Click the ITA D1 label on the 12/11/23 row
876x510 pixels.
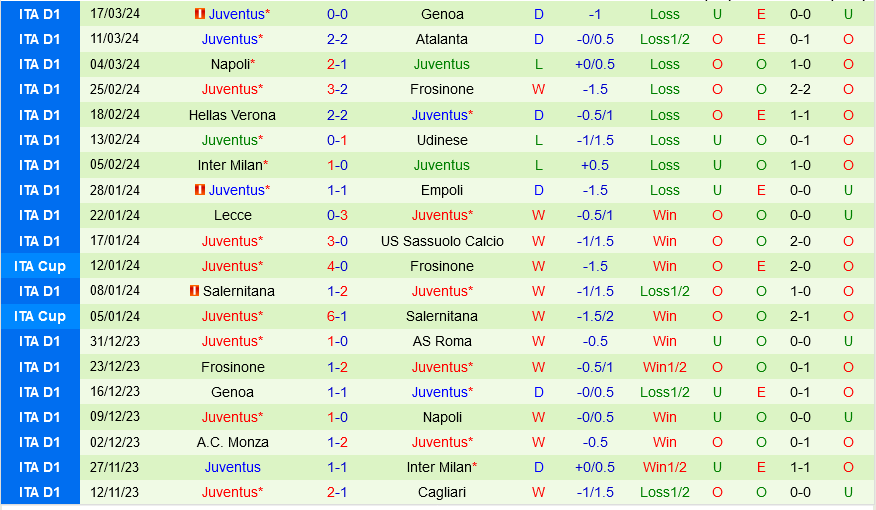coord(39,492)
